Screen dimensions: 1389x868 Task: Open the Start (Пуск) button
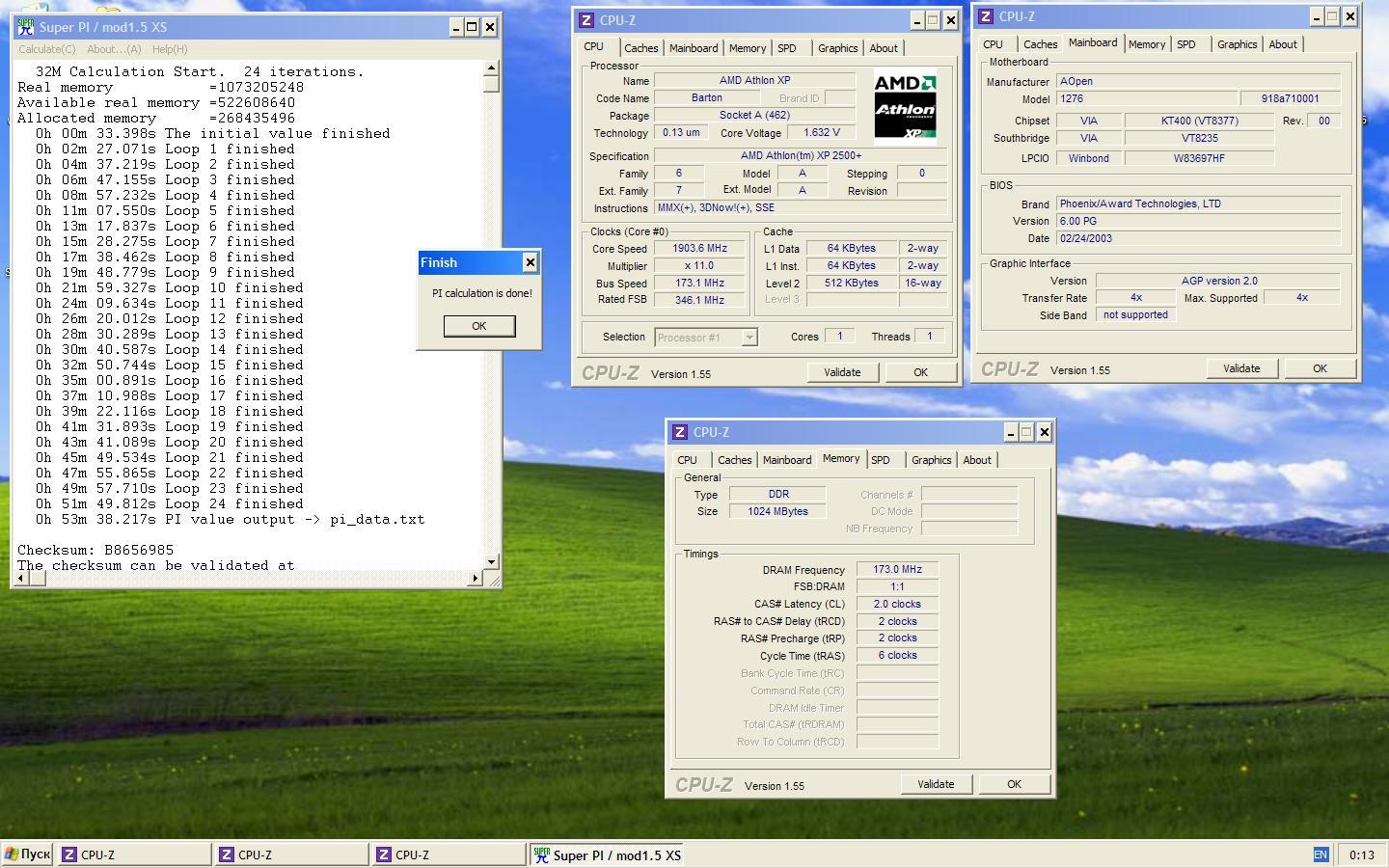27,854
